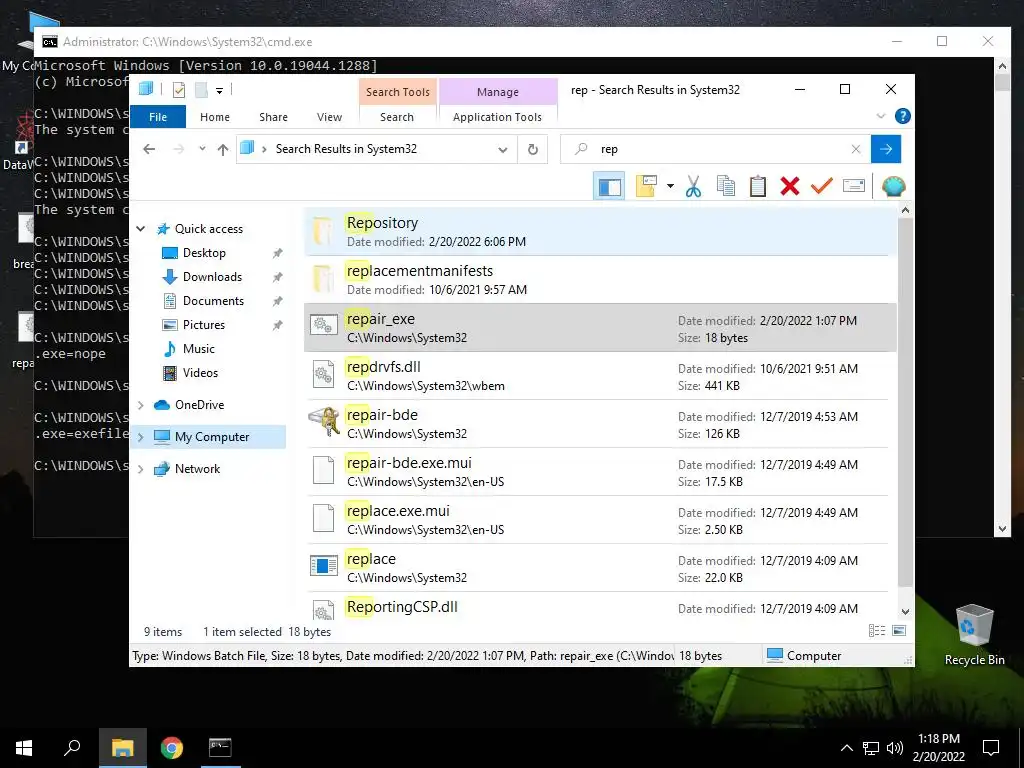
Task: Select the replacementmanifests folder result
Action: pos(600,280)
